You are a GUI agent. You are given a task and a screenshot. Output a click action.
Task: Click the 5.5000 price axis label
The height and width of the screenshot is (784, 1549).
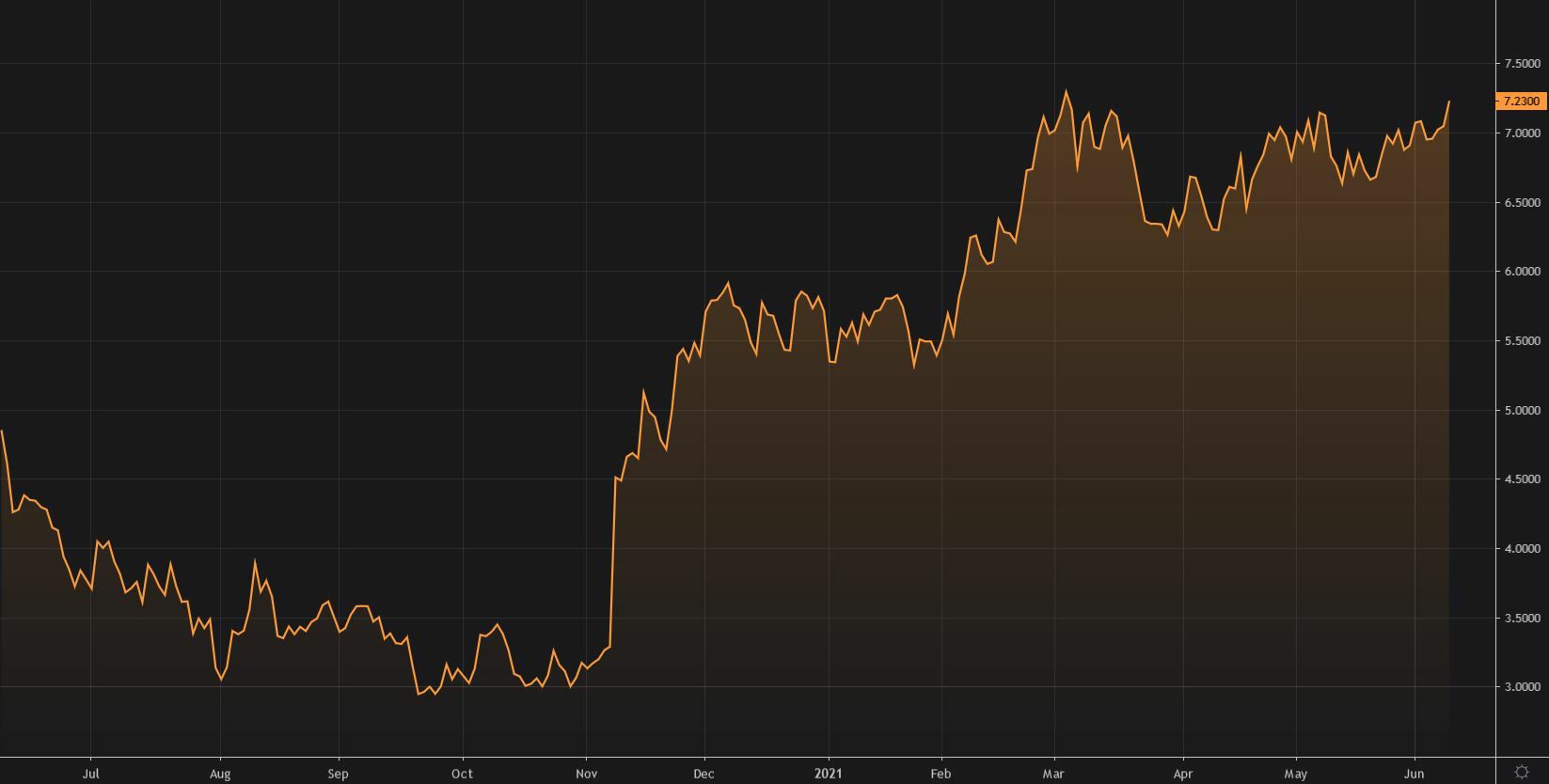point(1522,341)
